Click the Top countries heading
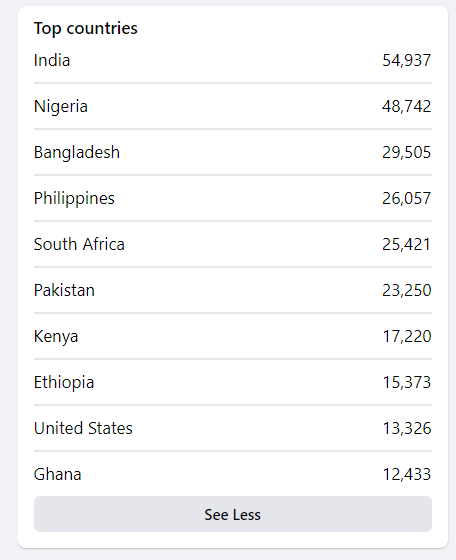456x560 pixels. 86,29
